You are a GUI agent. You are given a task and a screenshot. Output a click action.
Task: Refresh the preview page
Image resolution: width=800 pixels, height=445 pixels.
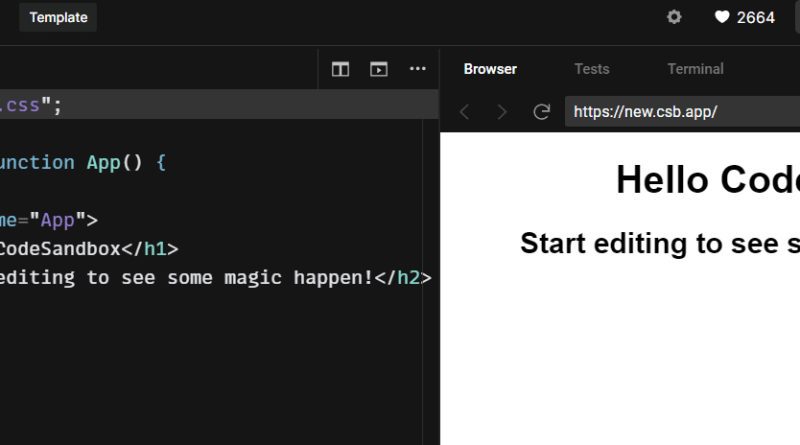point(541,112)
